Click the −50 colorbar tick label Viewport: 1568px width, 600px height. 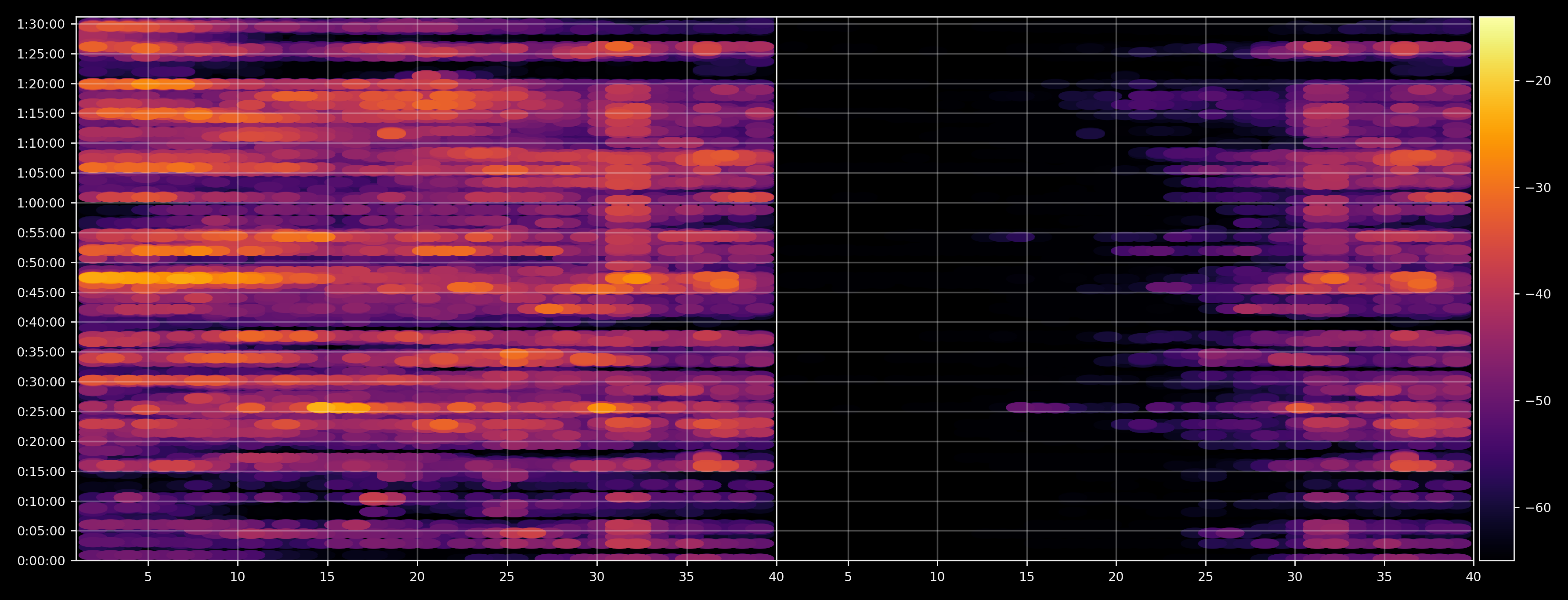point(1539,401)
